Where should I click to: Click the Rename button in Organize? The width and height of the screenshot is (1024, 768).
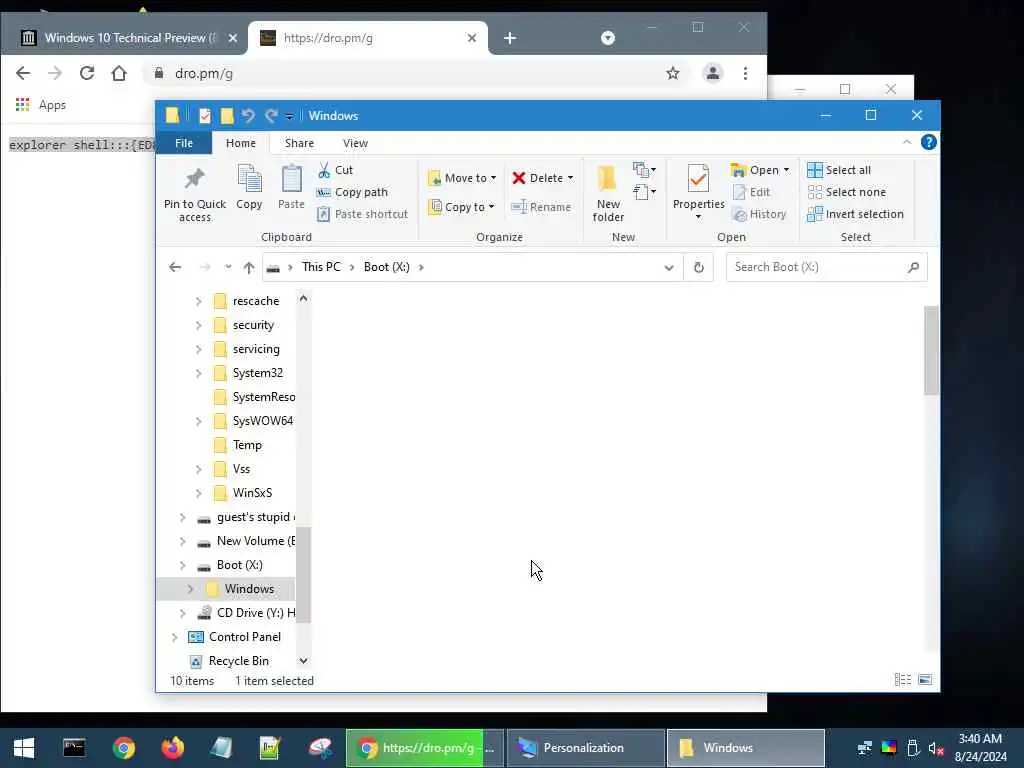pyautogui.click(x=541, y=207)
